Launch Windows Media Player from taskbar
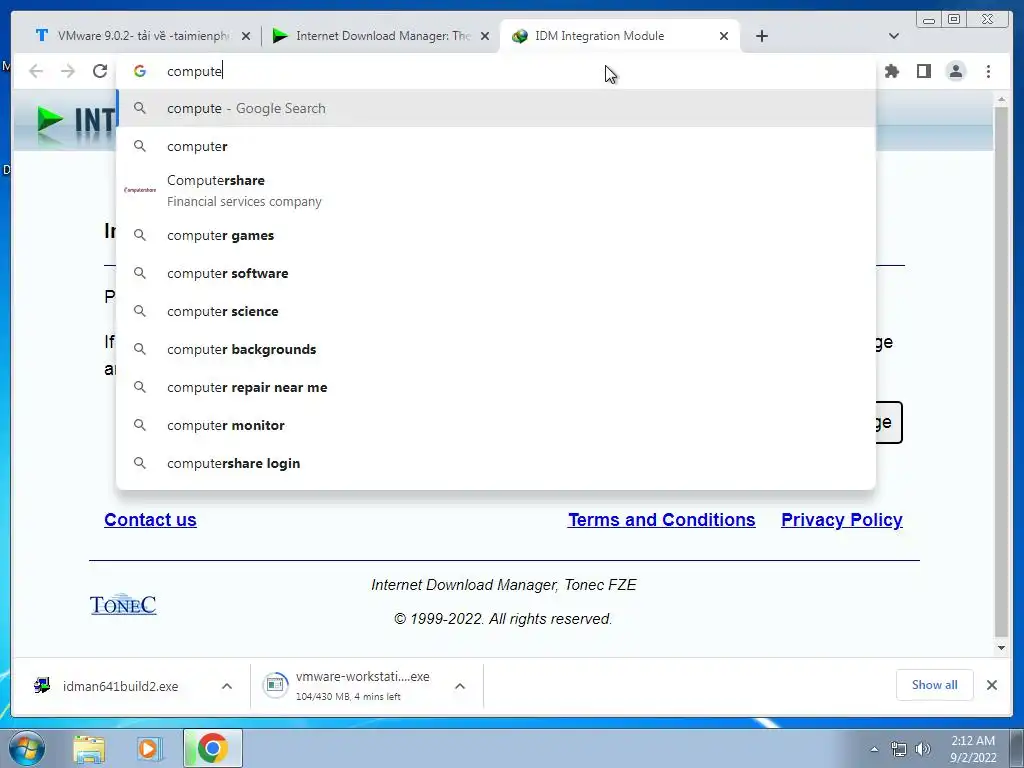This screenshot has height=768, width=1024. tap(150, 749)
